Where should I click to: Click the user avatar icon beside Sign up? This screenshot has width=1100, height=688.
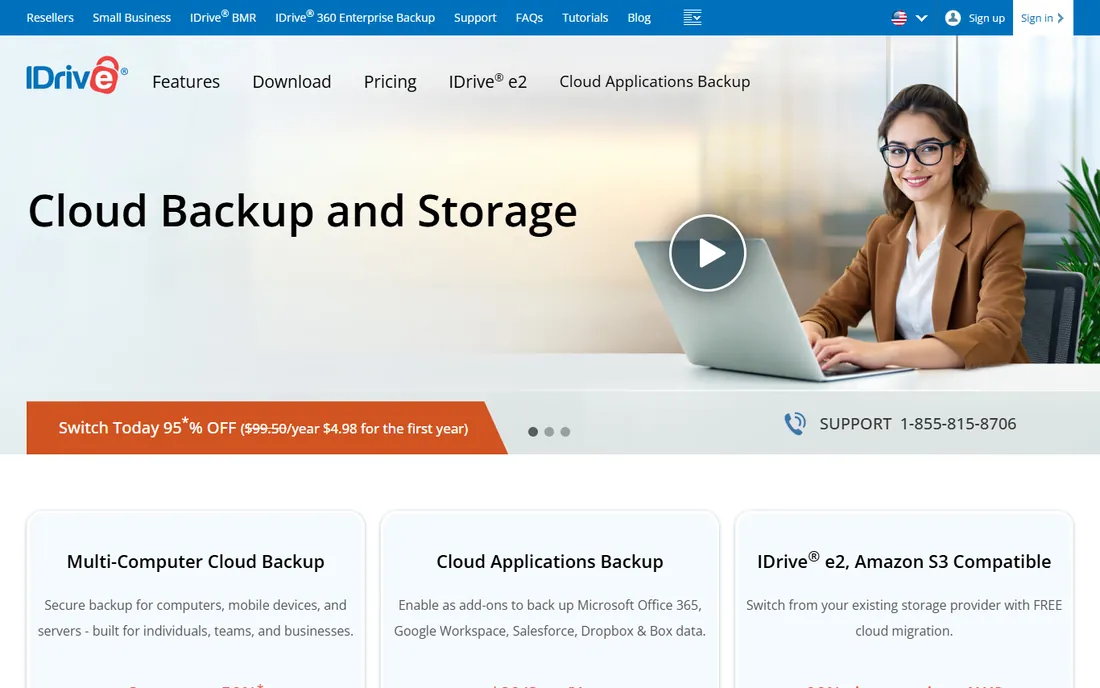[952, 18]
